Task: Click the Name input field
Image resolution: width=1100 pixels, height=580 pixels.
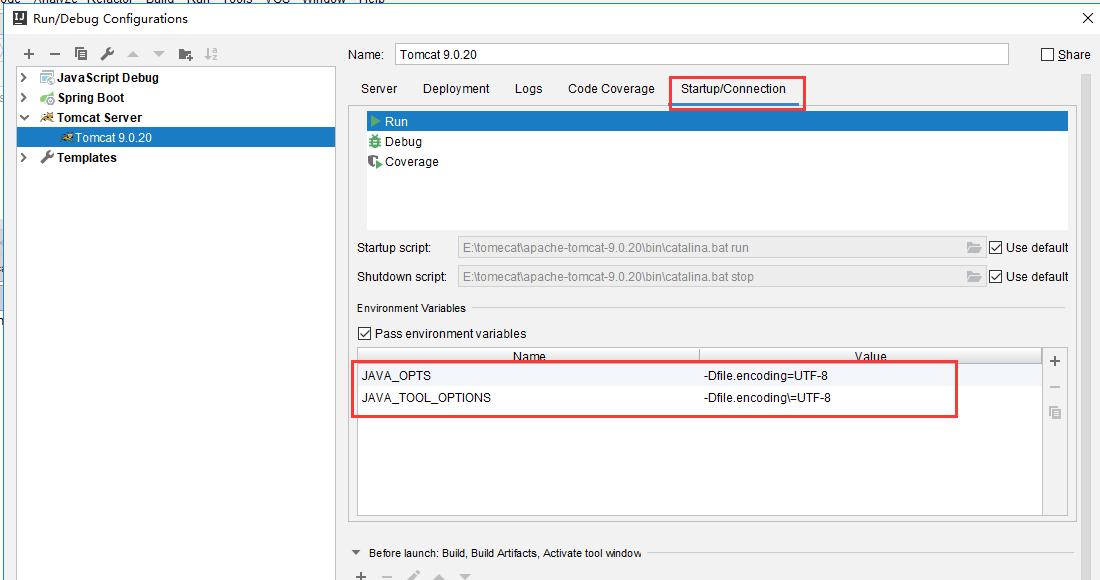Action: 702,55
